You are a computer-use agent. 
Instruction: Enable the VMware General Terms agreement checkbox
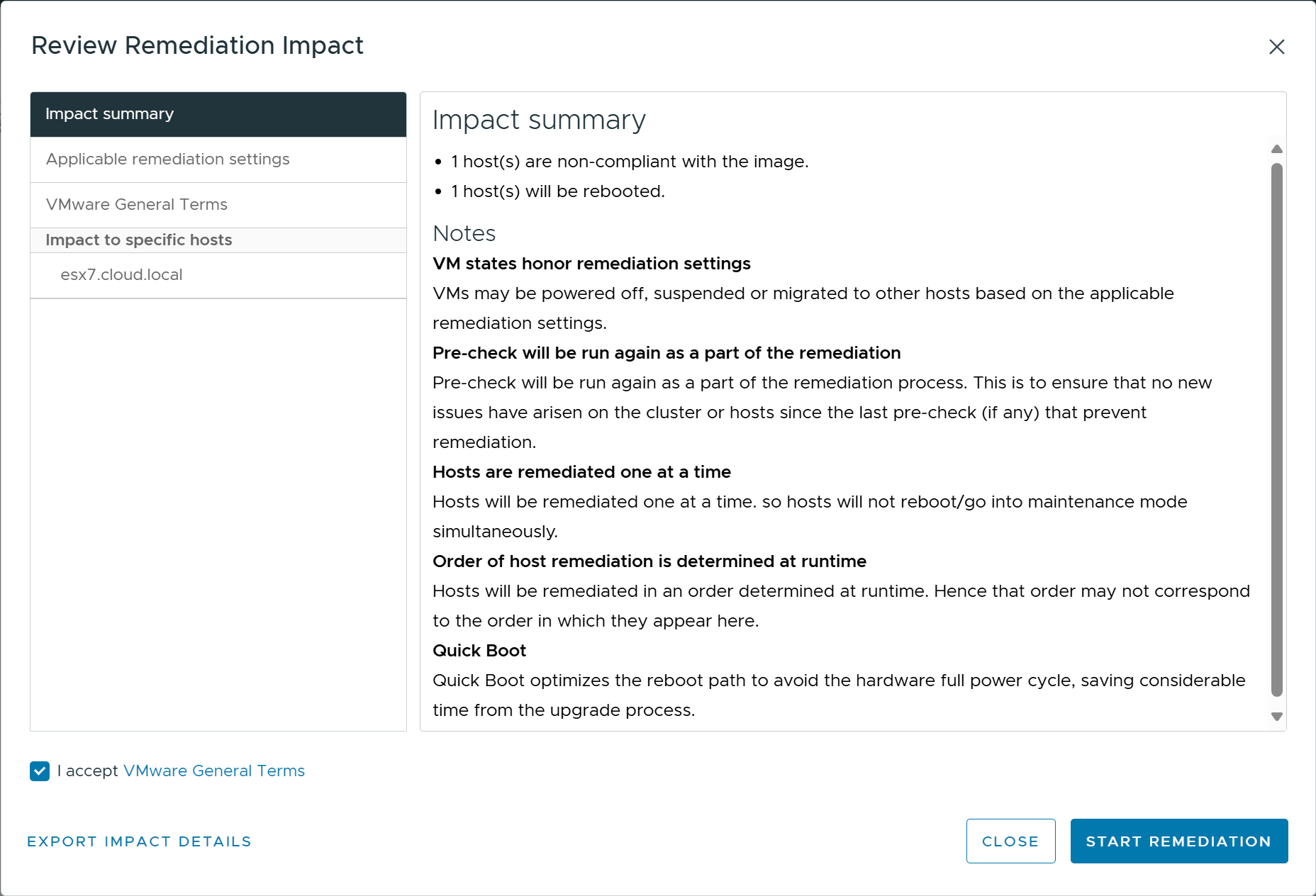point(39,771)
